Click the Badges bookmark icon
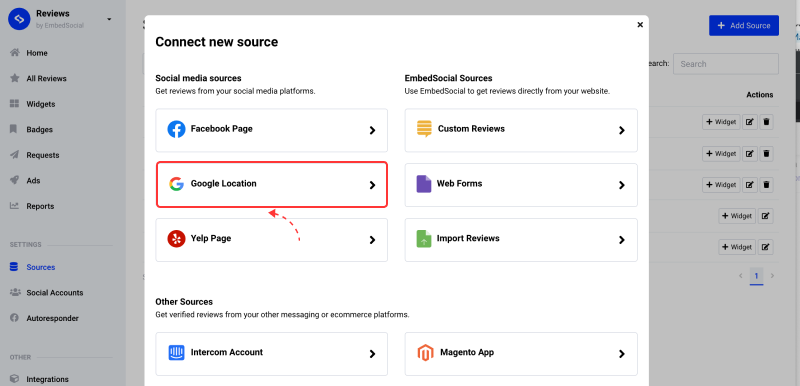Image resolution: width=800 pixels, height=386 pixels. point(14,129)
